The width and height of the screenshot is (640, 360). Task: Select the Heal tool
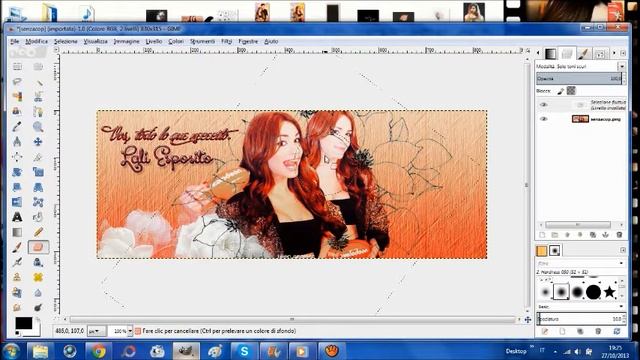pyautogui.click(x=38, y=277)
